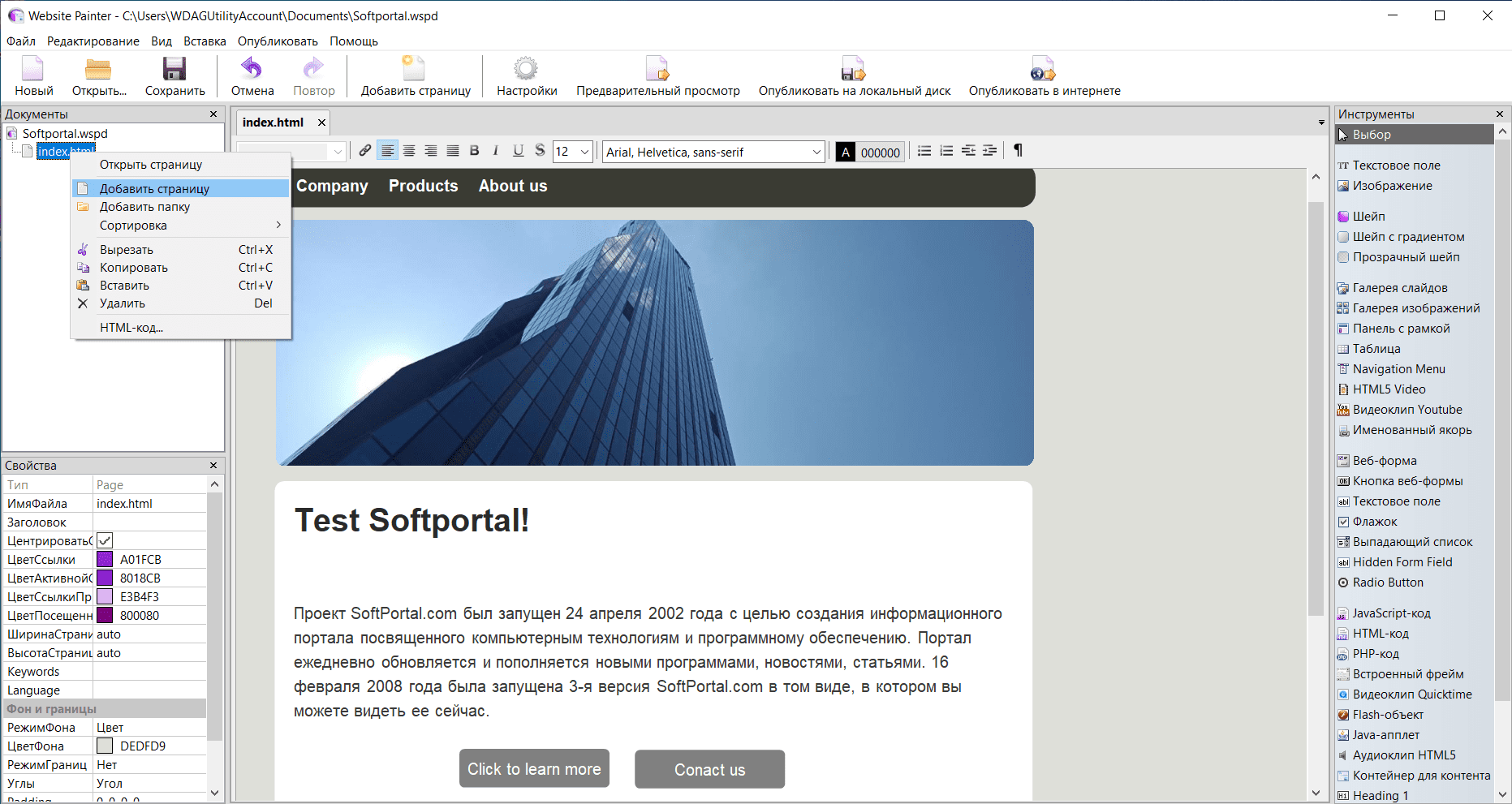Undo with the Отмена toolbar icon
This screenshot has height=804, width=1512.
point(252,69)
